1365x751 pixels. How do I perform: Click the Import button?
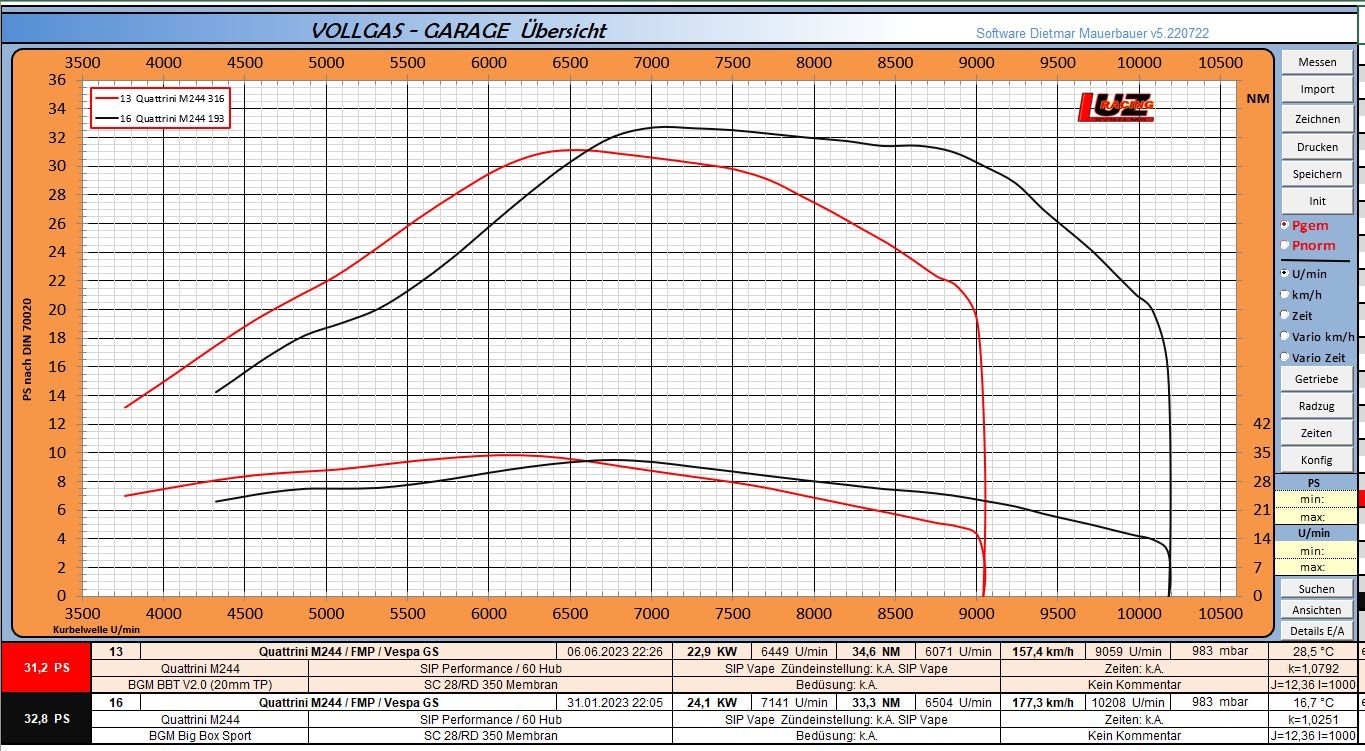(1317, 89)
